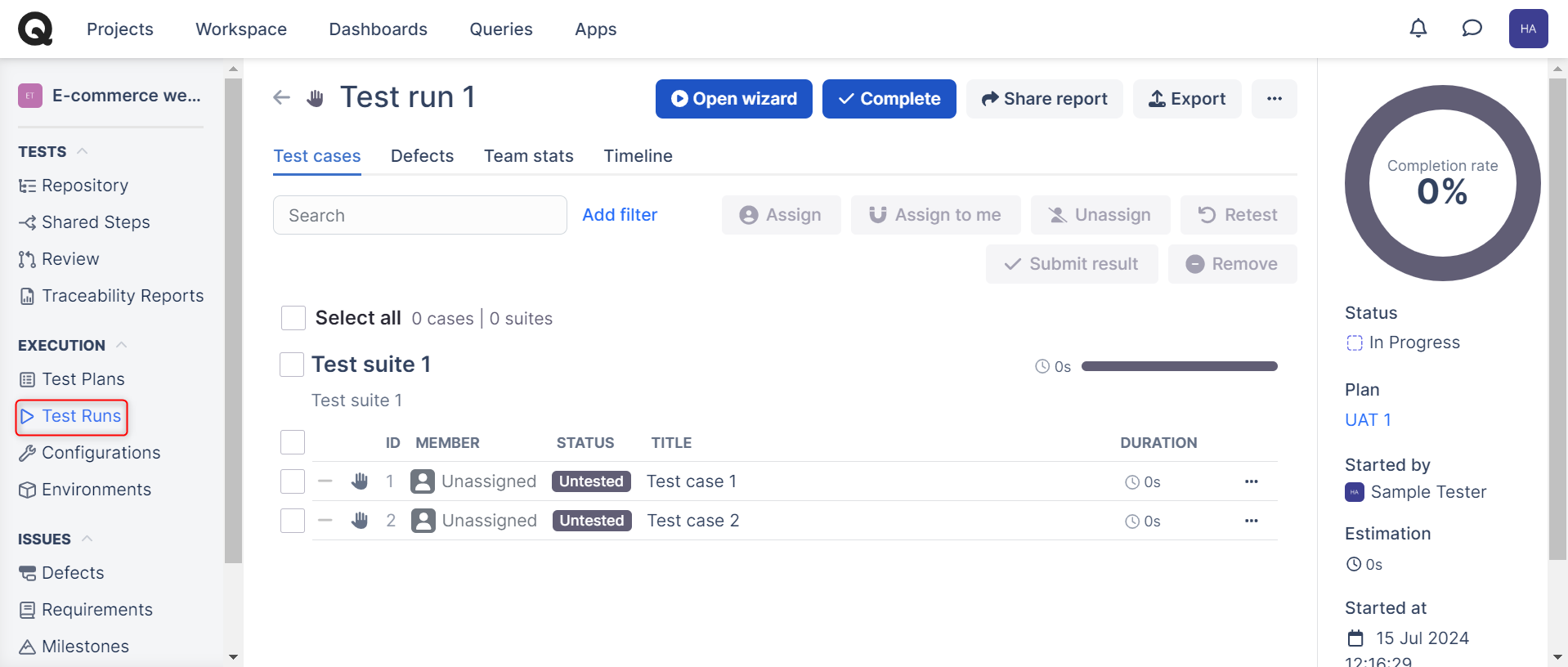Click the Open wizard button
This screenshot has width=1568, height=667.
[733, 99]
